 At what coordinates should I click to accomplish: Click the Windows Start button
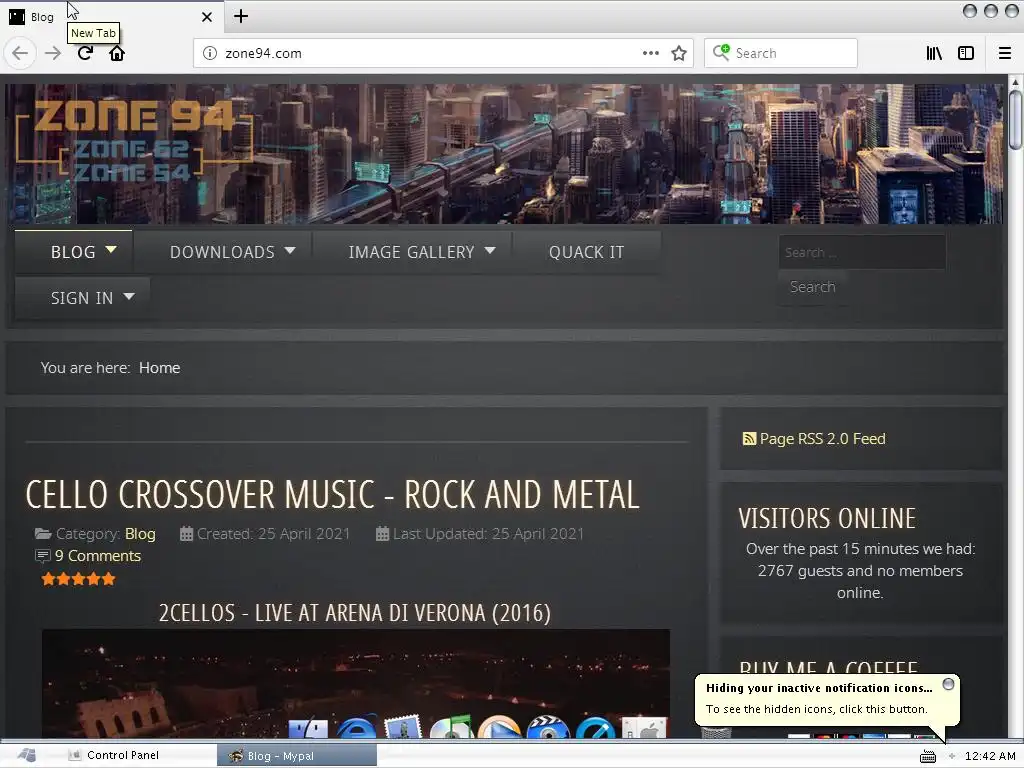(x=26, y=755)
